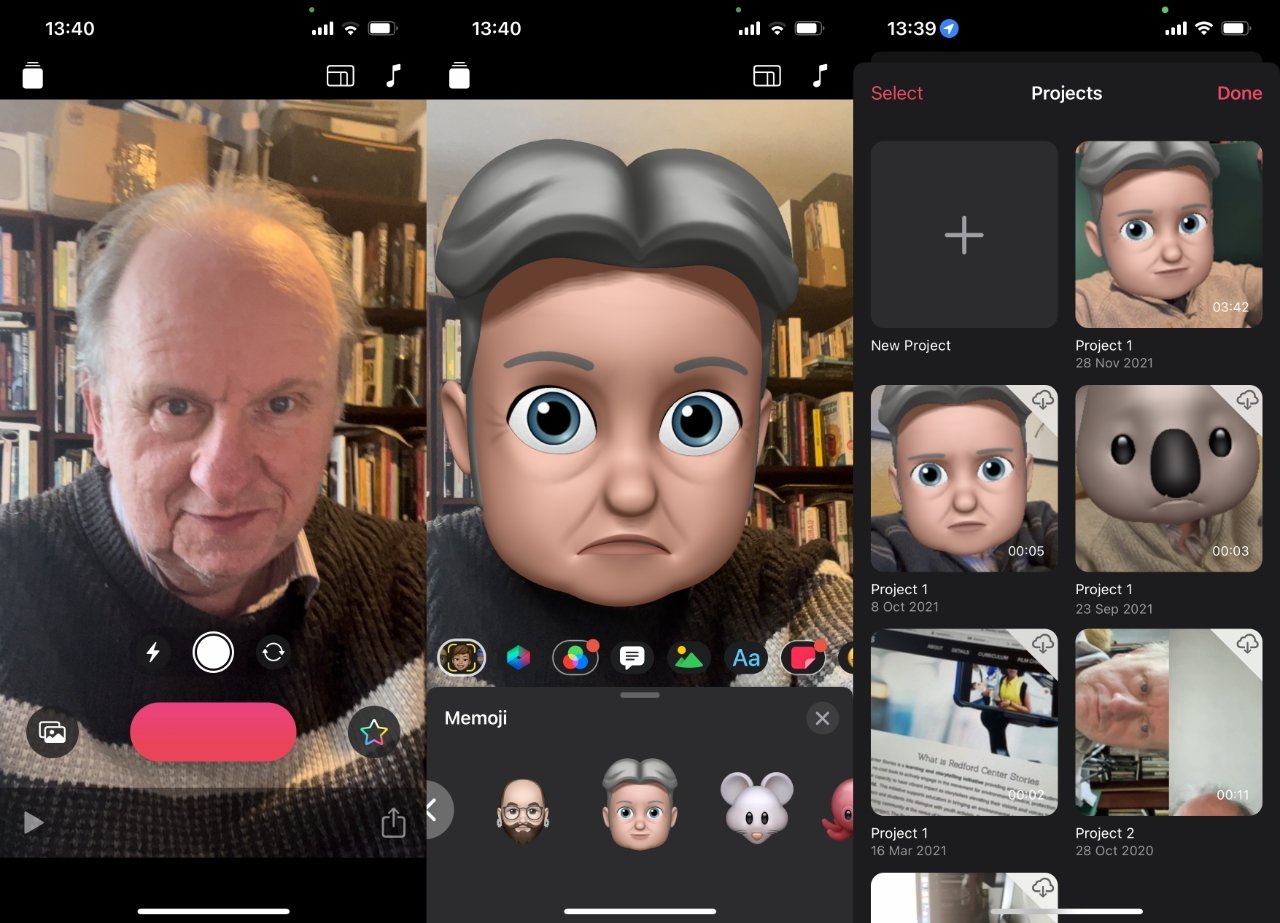
Task: Tap the "28 Nov 2021" date label
Action: pyautogui.click(x=1114, y=363)
